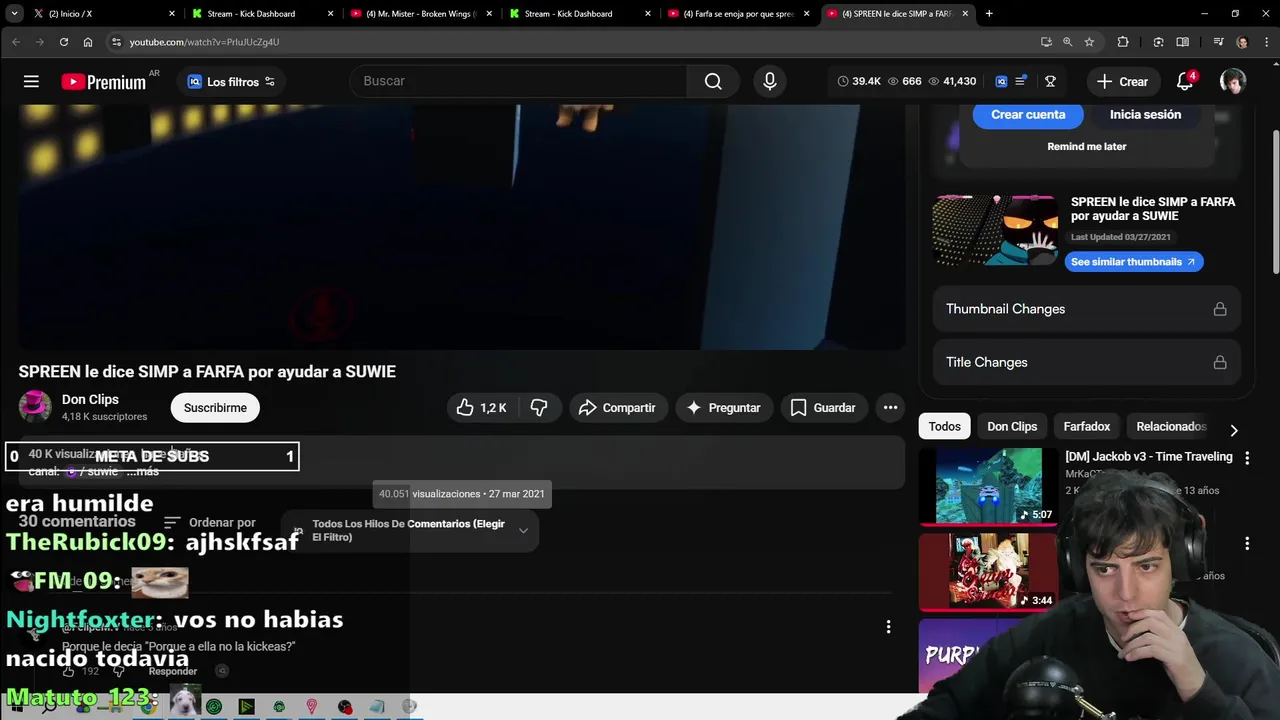Expand the comment threads filter dropdown
Image resolution: width=1280 pixels, height=720 pixels.
coord(411,531)
